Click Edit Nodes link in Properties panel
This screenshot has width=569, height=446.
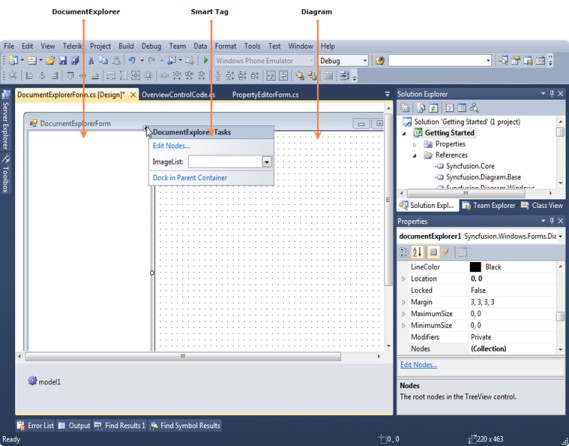coord(418,365)
